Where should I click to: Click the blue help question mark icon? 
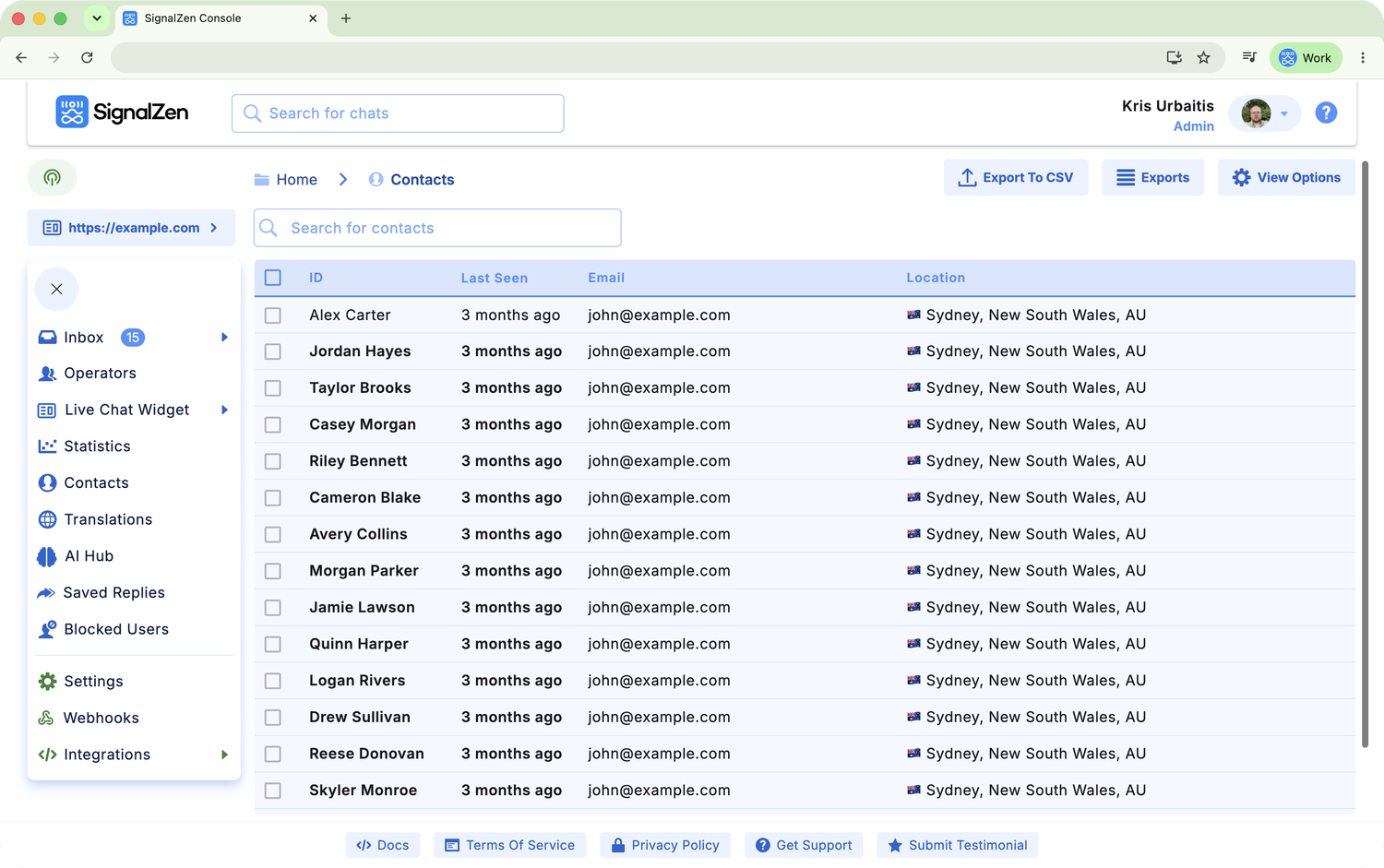tap(1326, 113)
